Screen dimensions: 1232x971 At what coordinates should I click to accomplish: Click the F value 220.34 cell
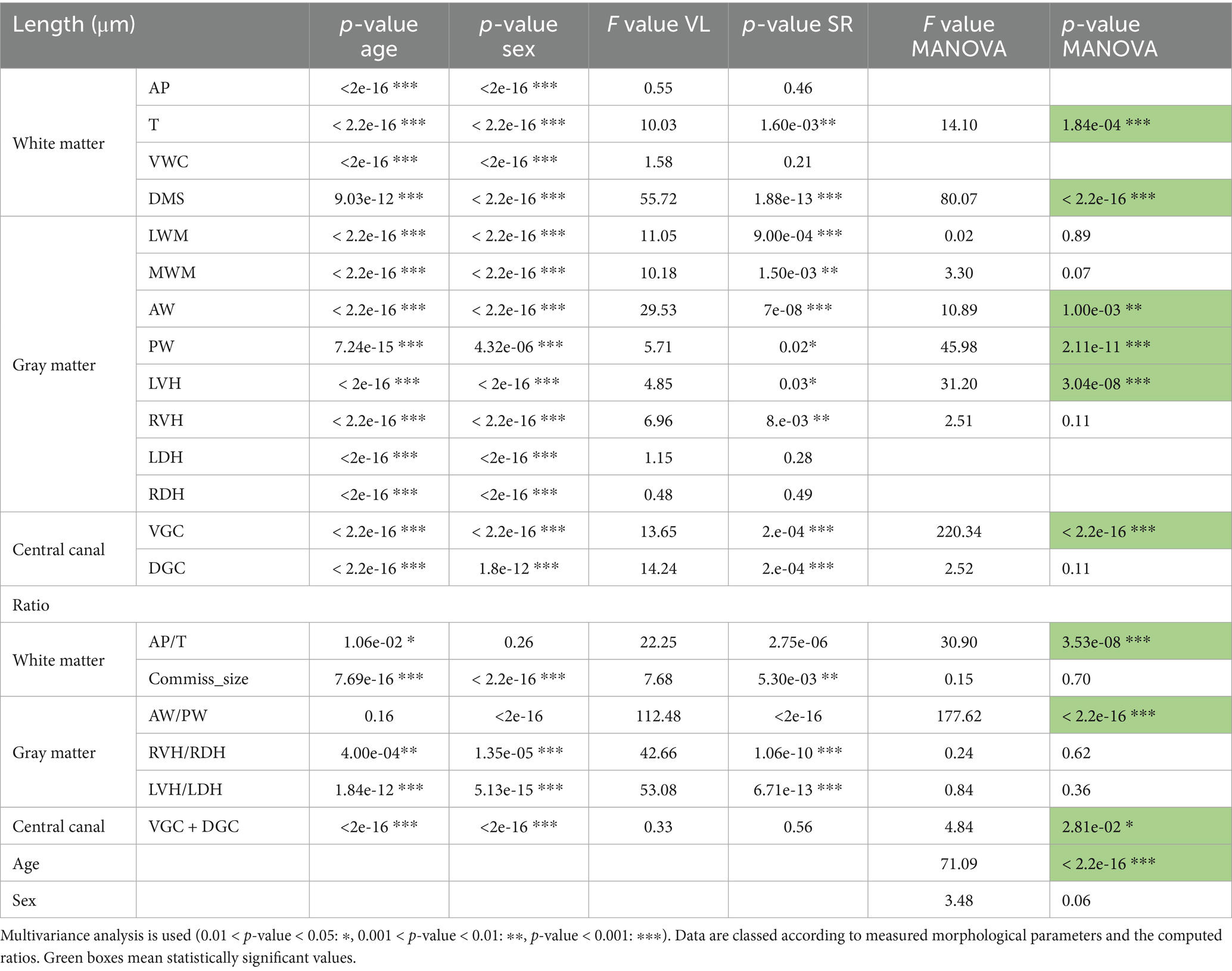pos(959,531)
